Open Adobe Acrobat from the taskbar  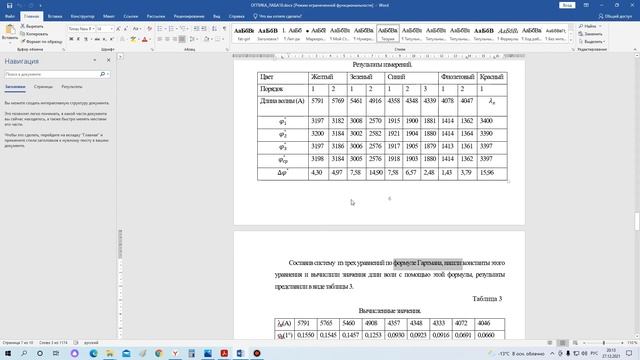pos(224,353)
